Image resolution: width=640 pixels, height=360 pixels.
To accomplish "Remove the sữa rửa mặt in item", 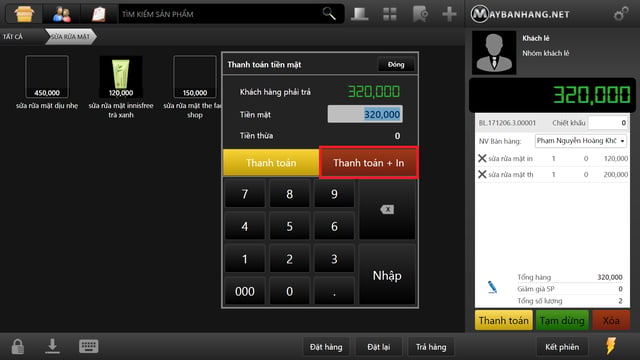I will [x=482, y=158].
